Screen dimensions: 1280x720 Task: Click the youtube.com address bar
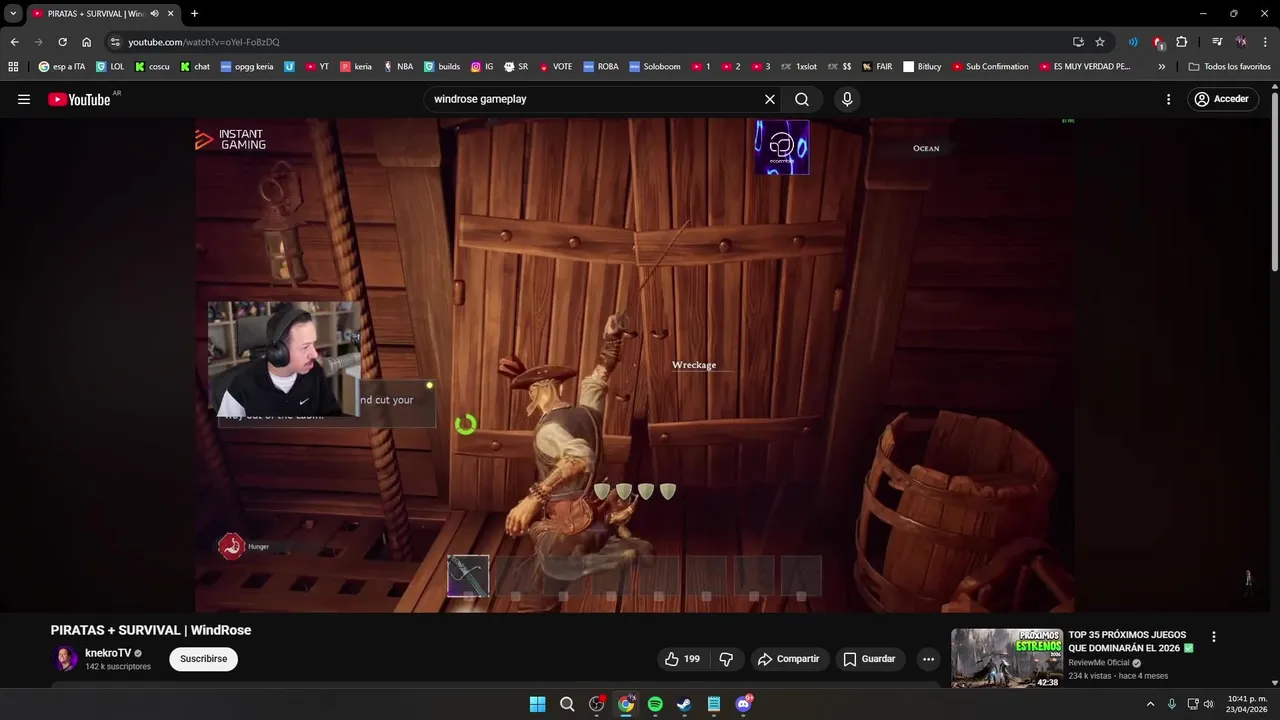coord(590,42)
